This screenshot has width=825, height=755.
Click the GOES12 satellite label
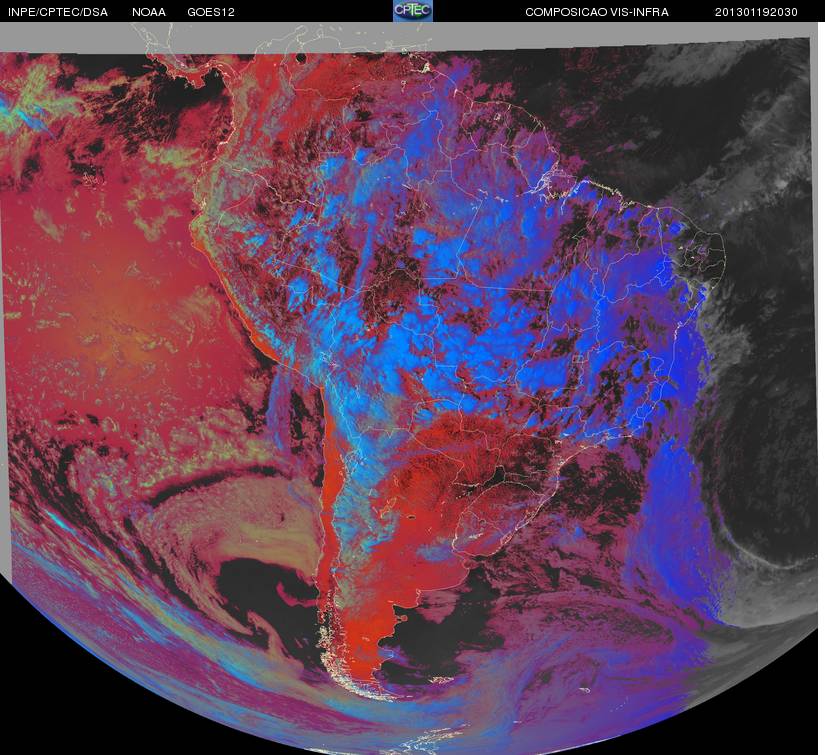tap(211, 12)
